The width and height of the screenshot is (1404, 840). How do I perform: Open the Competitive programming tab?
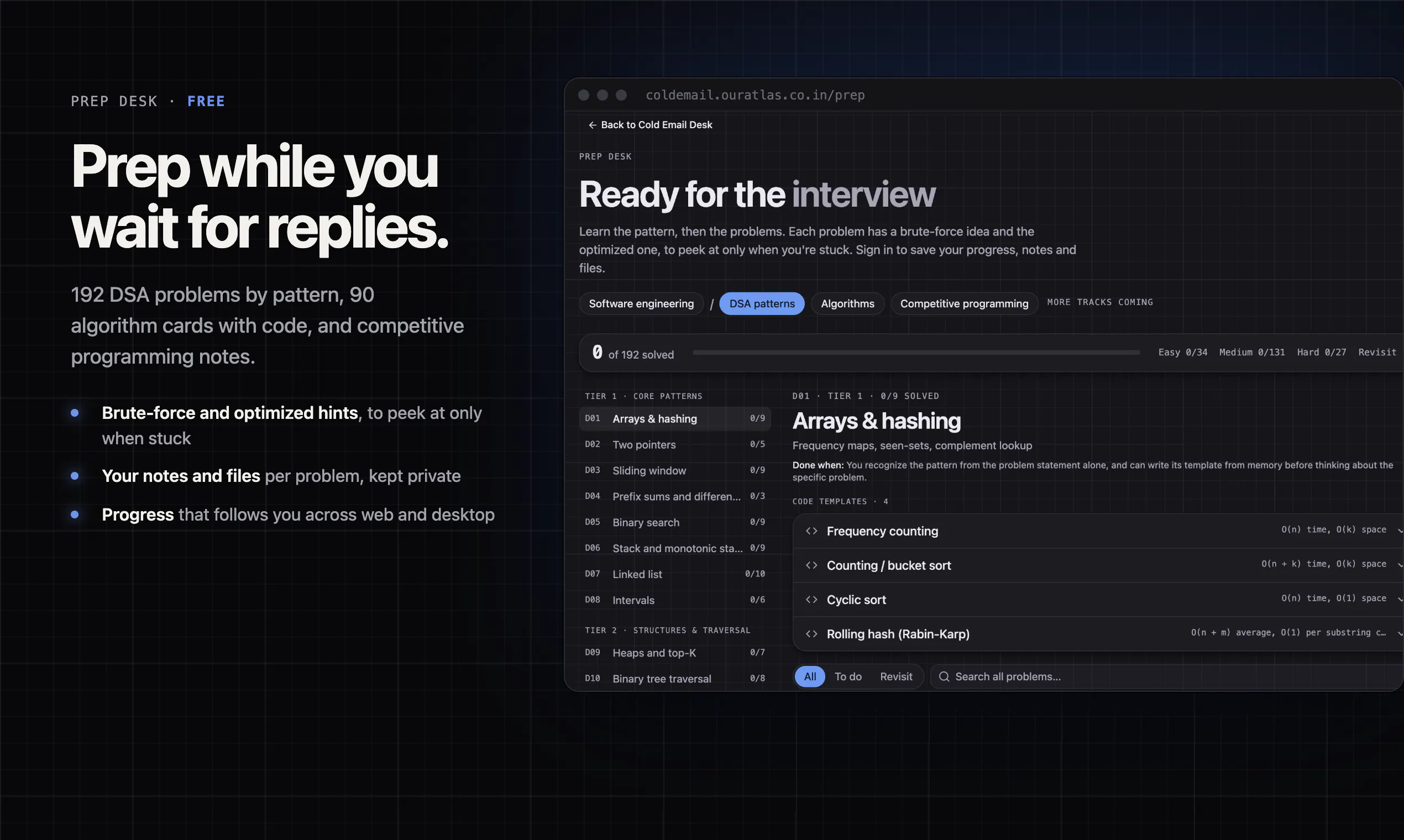[x=964, y=303]
